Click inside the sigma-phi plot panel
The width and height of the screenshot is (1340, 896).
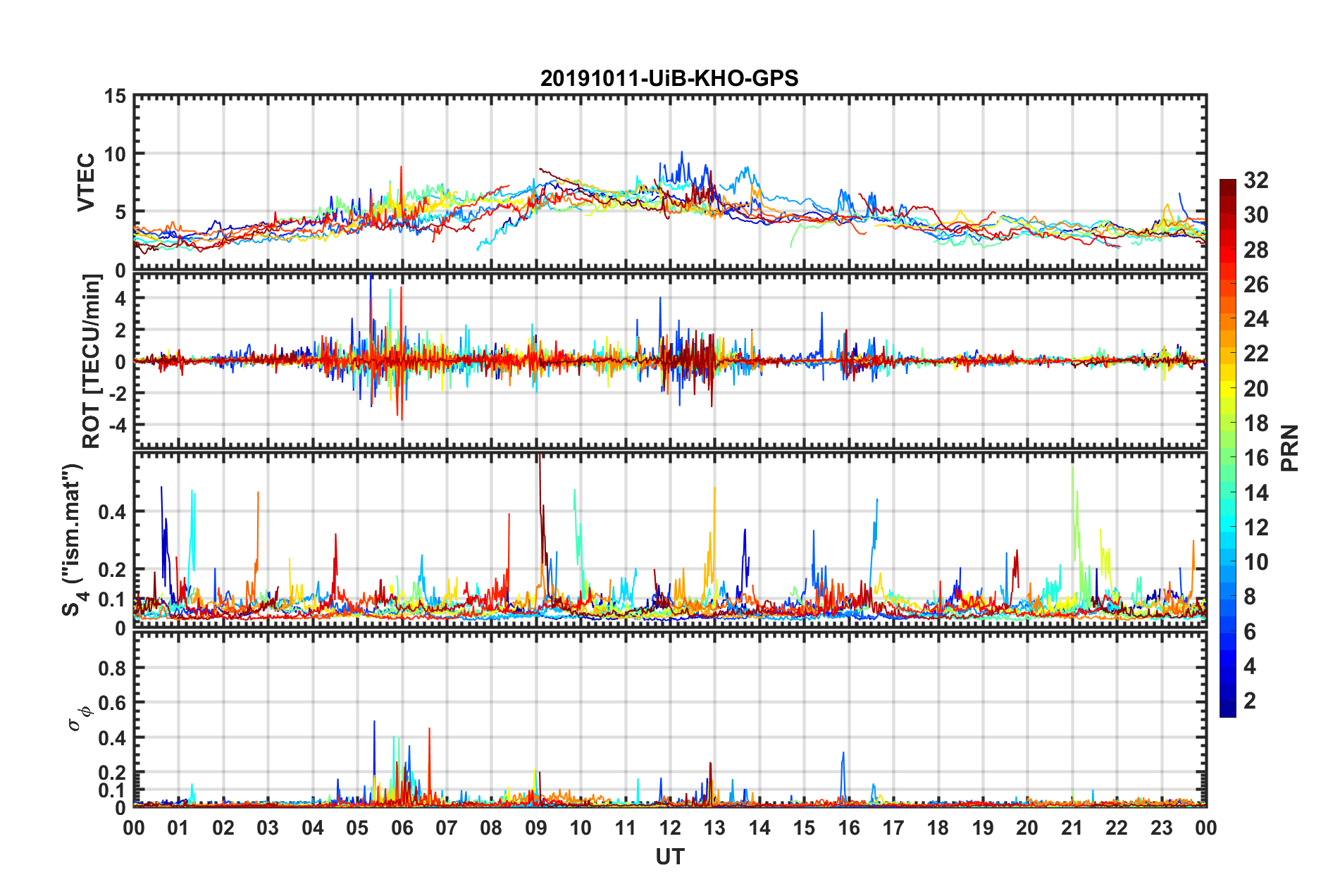(670, 719)
